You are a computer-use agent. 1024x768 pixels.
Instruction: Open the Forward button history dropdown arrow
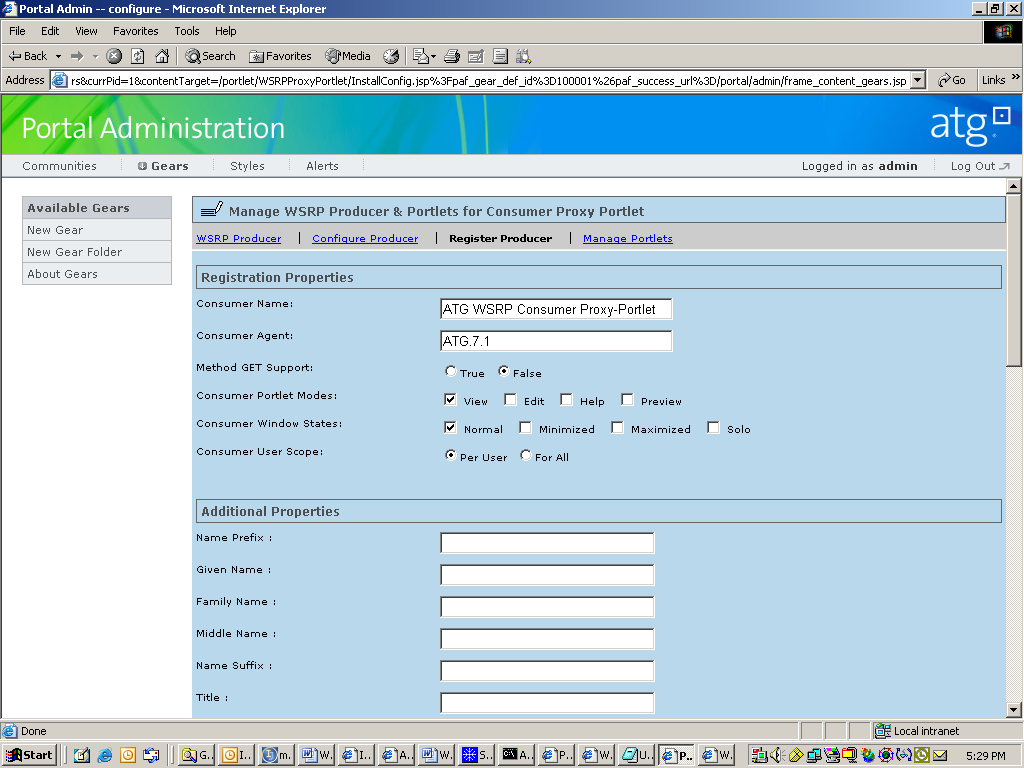tap(95, 56)
